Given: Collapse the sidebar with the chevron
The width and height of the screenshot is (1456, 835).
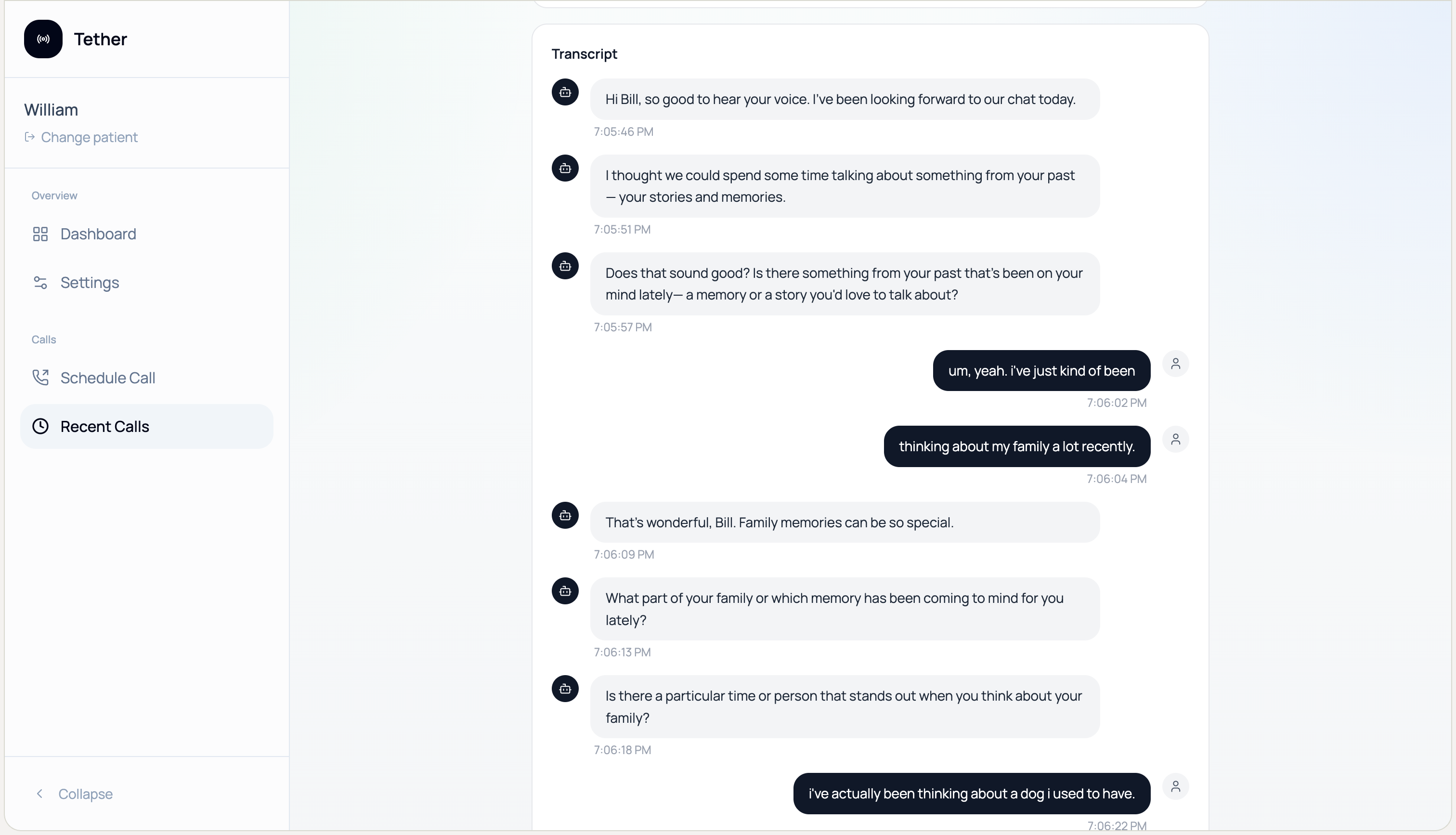Looking at the screenshot, I should 39,794.
